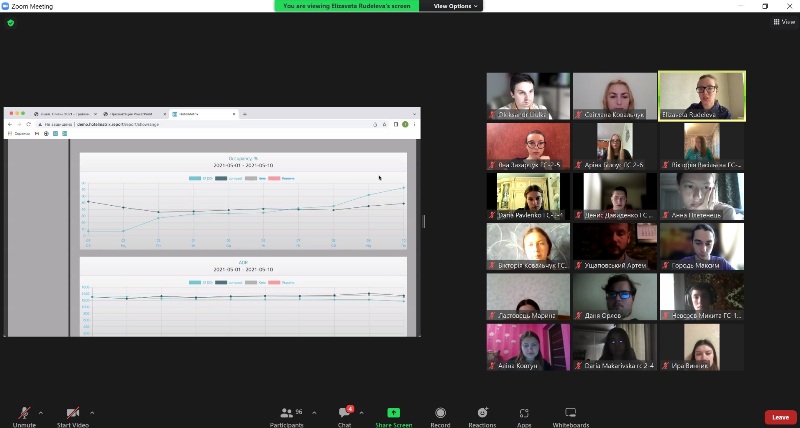Click the shared browser's forward arrow
The height and width of the screenshot is (428, 800).
[19, 124]
